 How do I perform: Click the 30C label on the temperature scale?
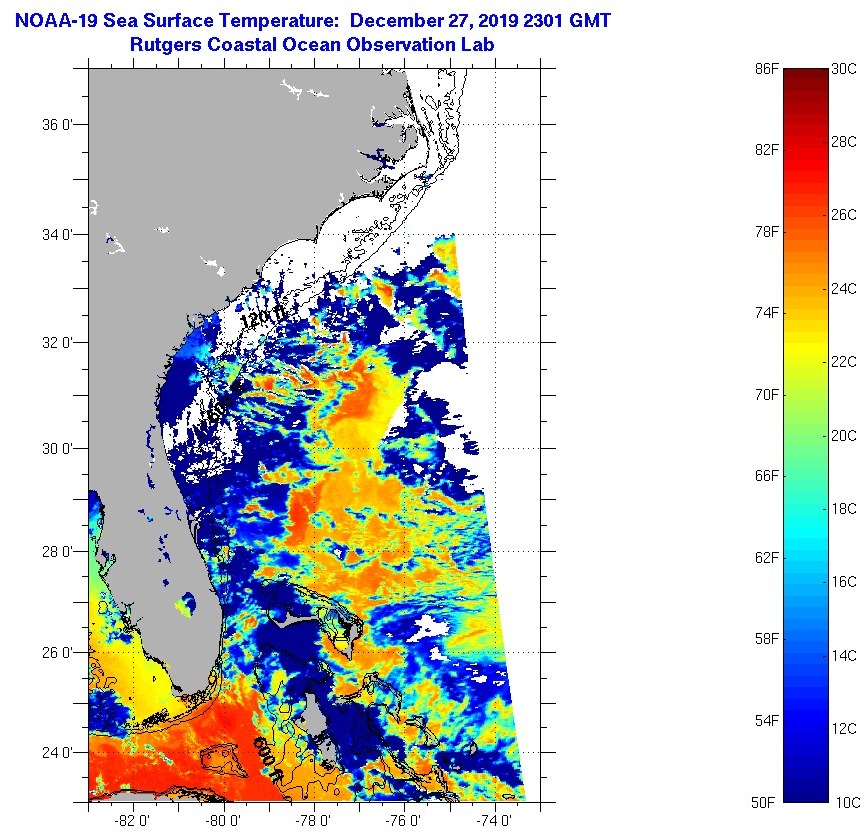845,68
